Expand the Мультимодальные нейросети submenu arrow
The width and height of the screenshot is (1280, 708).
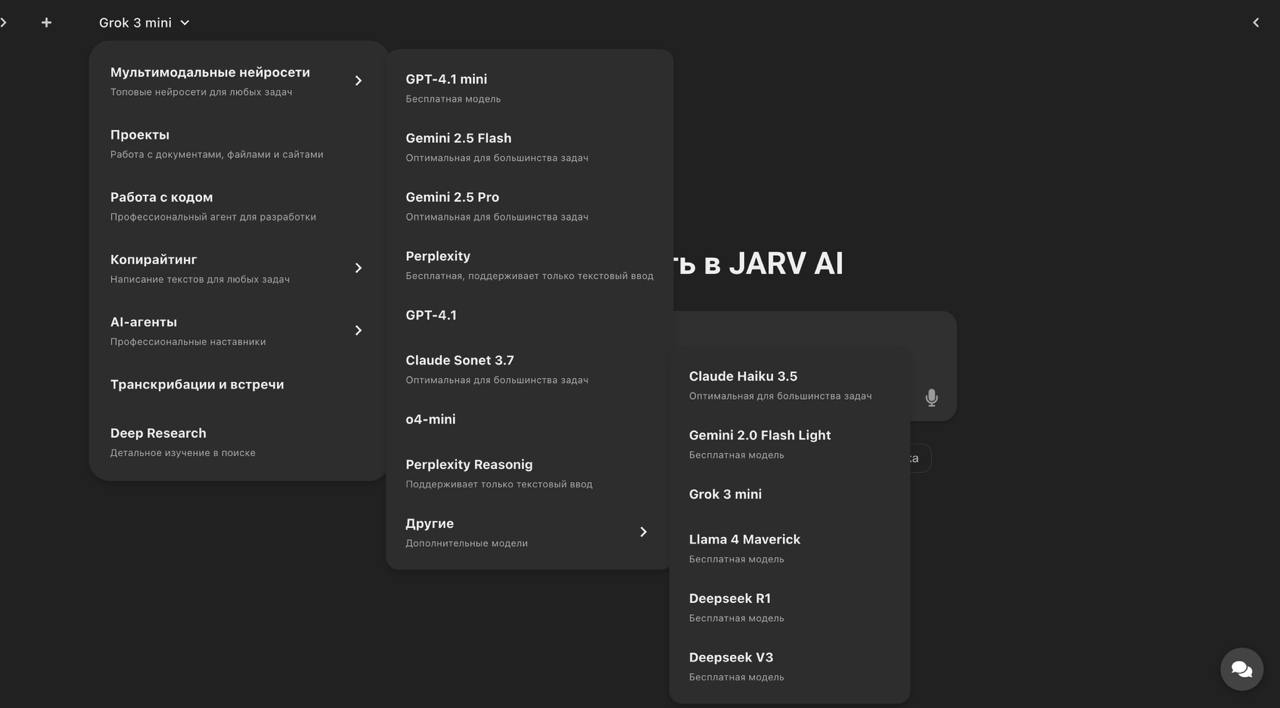[x=358, y=81]
